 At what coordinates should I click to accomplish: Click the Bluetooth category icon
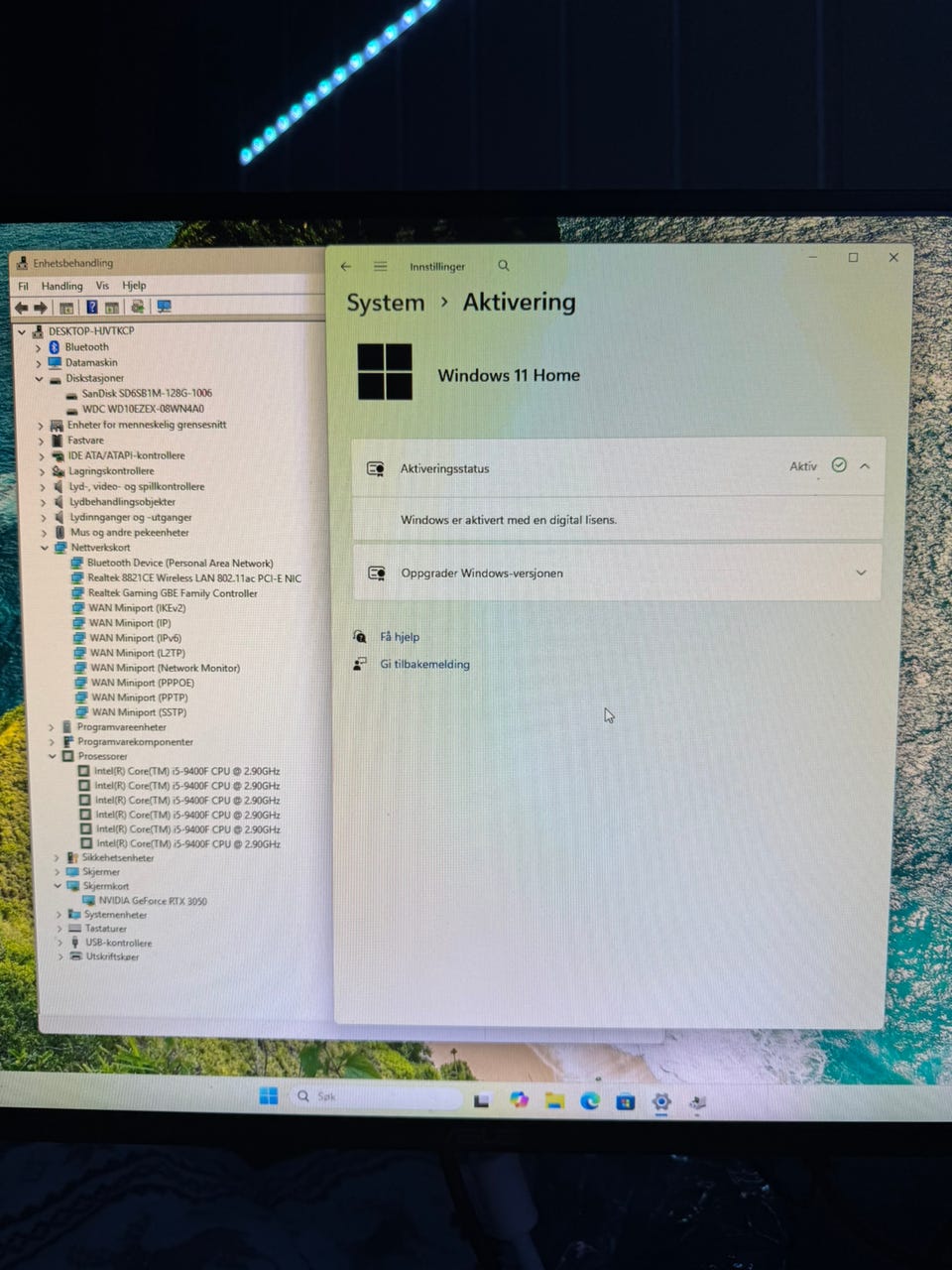(x=55, y=347)
